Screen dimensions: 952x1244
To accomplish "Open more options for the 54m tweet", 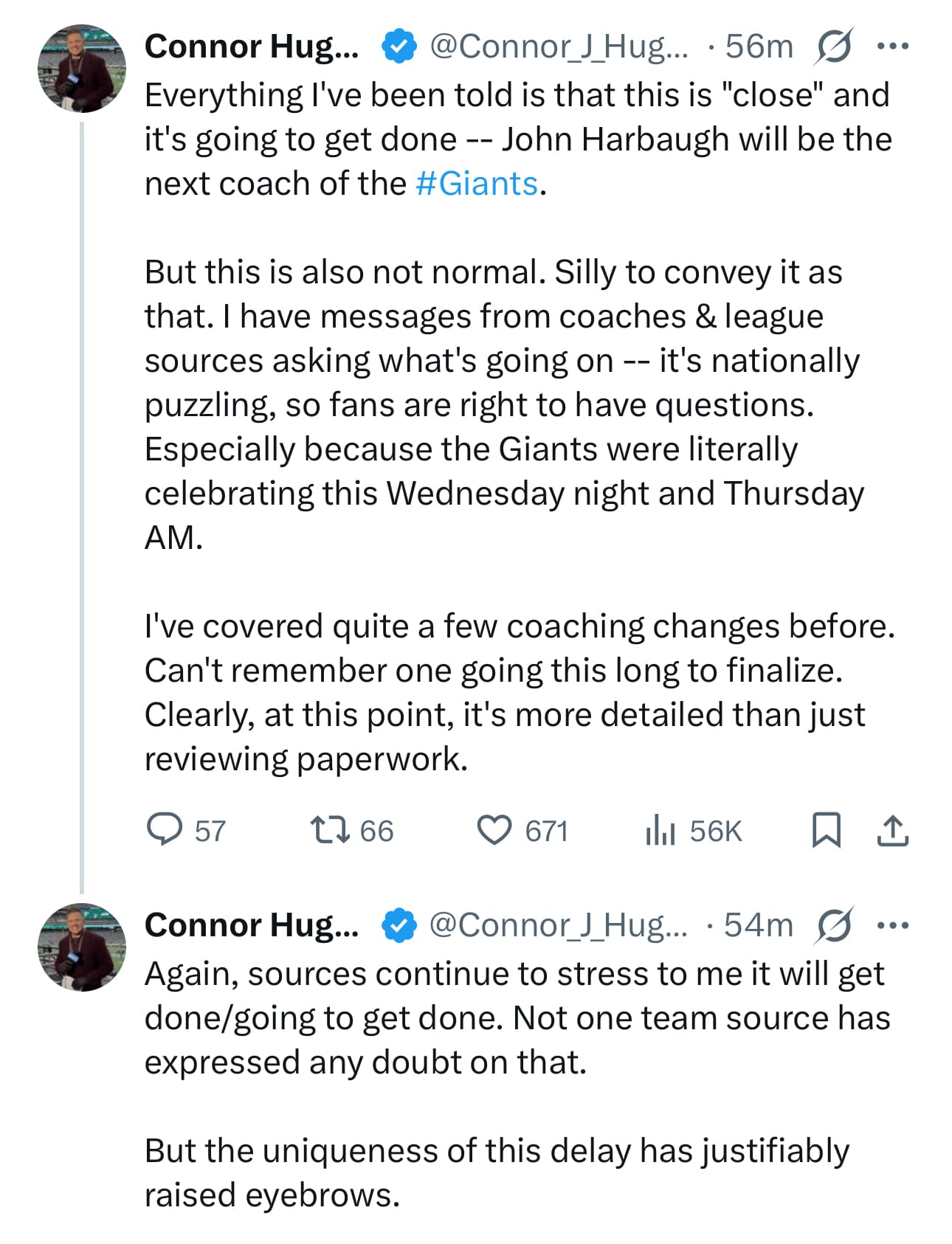I will coord(892,925).
